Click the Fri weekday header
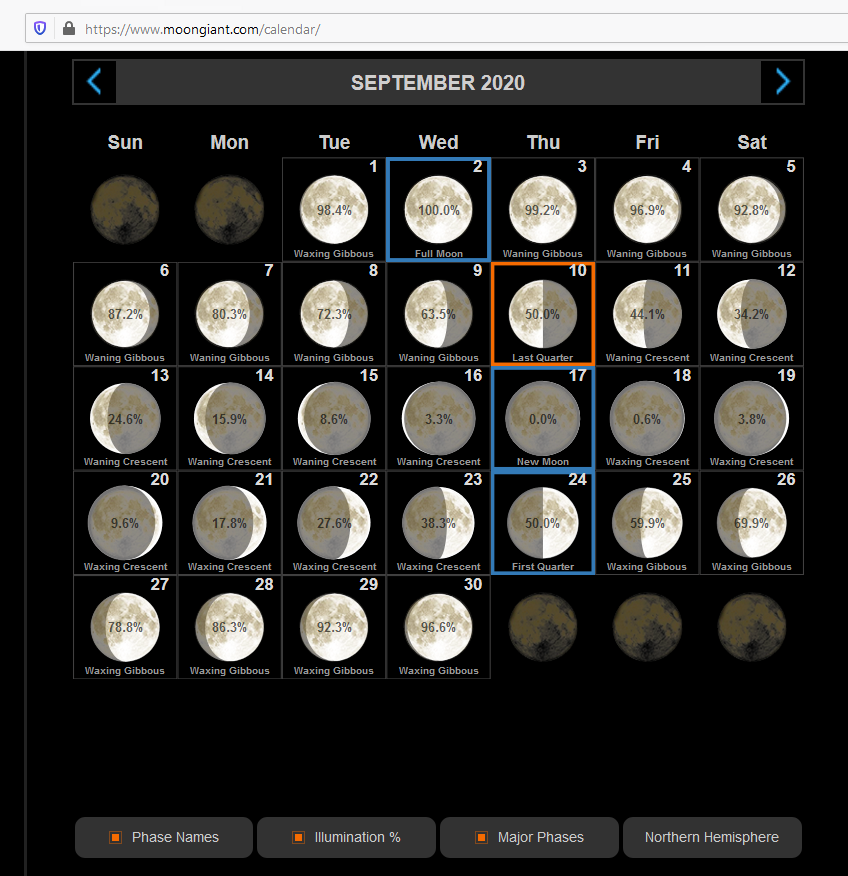The width and height of the screenshot is (848, 876). [647, 142]
